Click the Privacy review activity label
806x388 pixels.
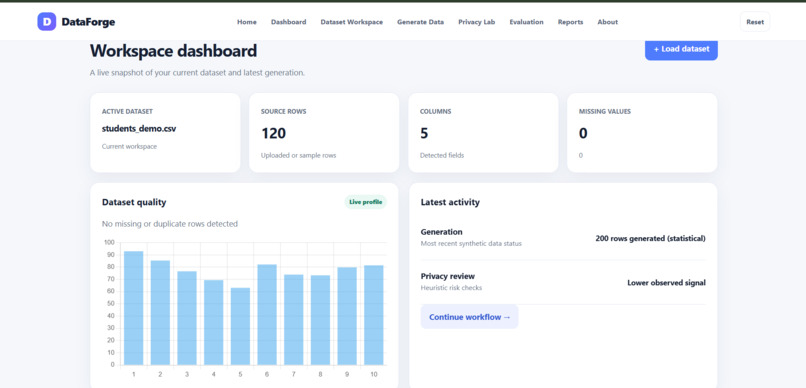[x=447, y=276]
